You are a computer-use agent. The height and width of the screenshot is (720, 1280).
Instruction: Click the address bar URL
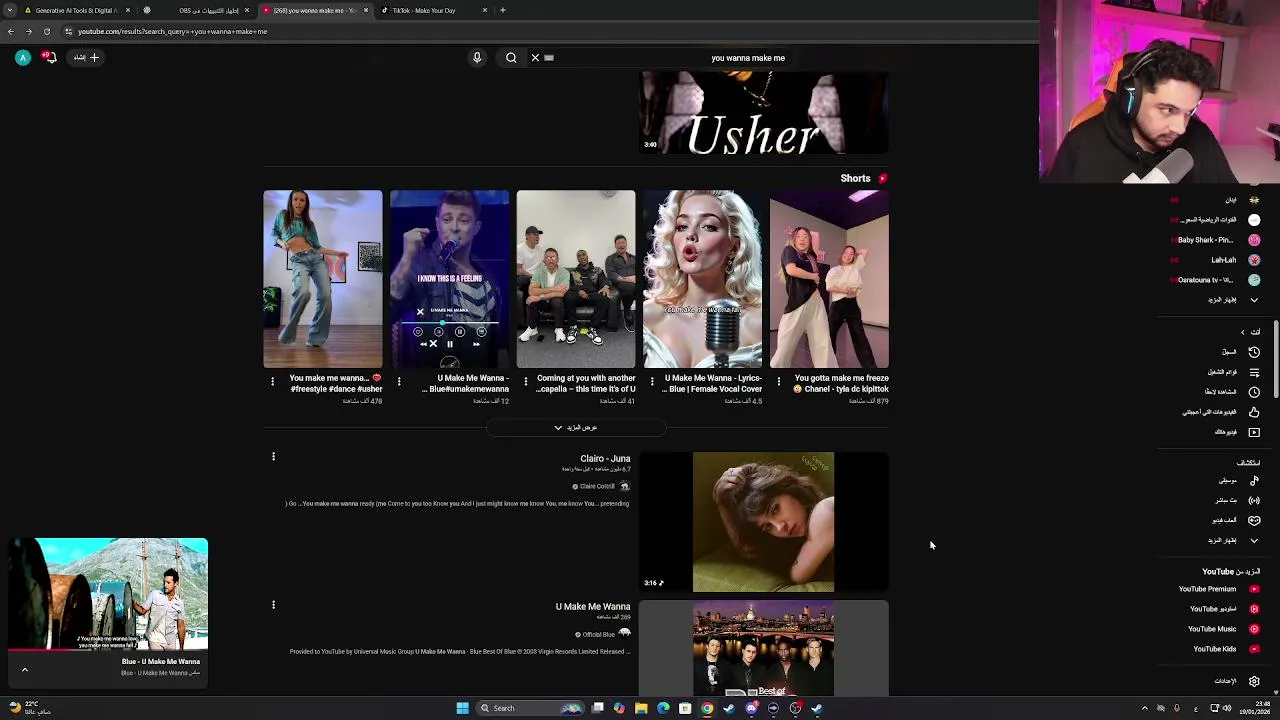coord(172,31)
